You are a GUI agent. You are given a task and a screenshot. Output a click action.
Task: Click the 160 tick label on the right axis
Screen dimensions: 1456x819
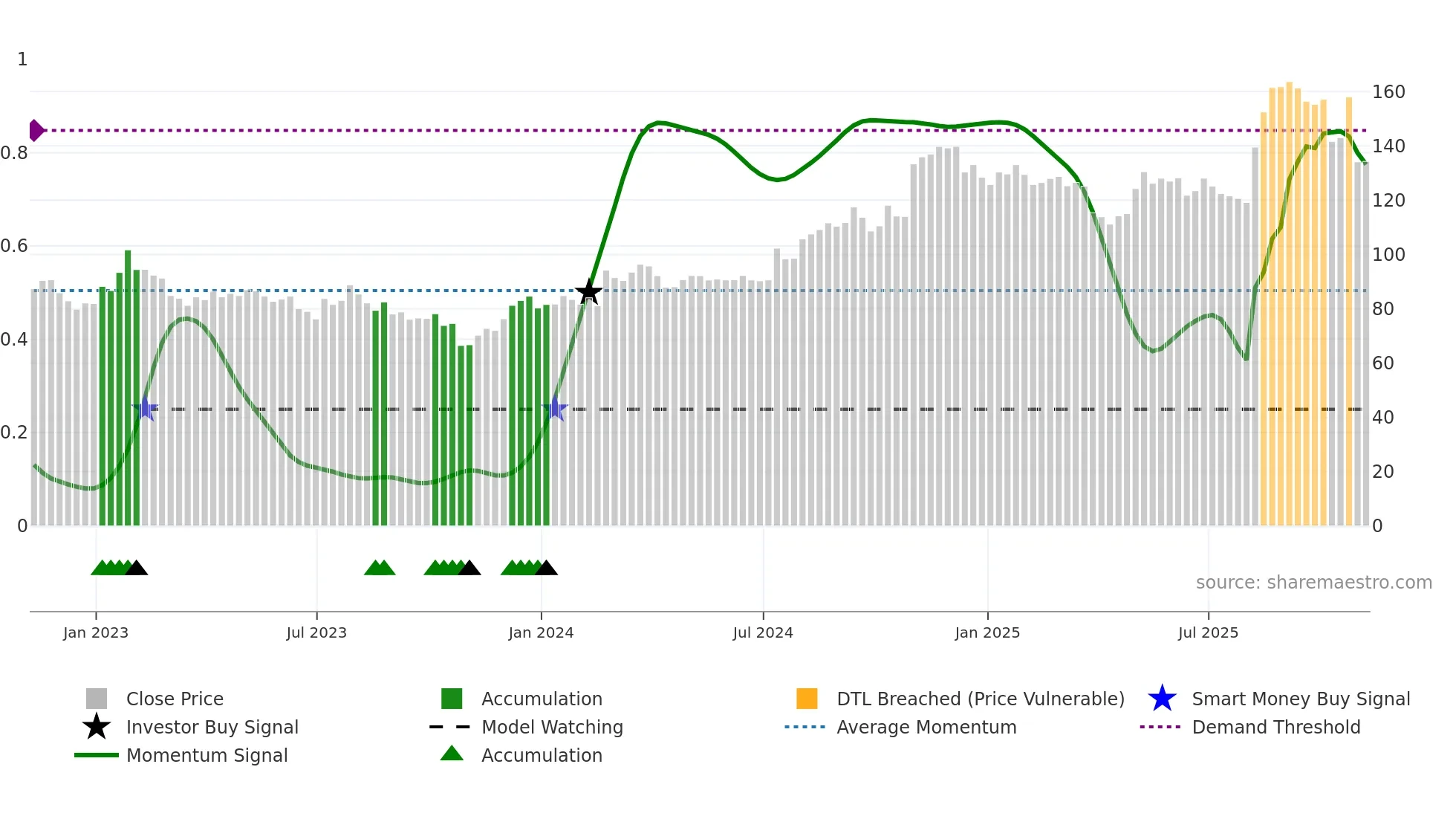[x=1388, y=92]
